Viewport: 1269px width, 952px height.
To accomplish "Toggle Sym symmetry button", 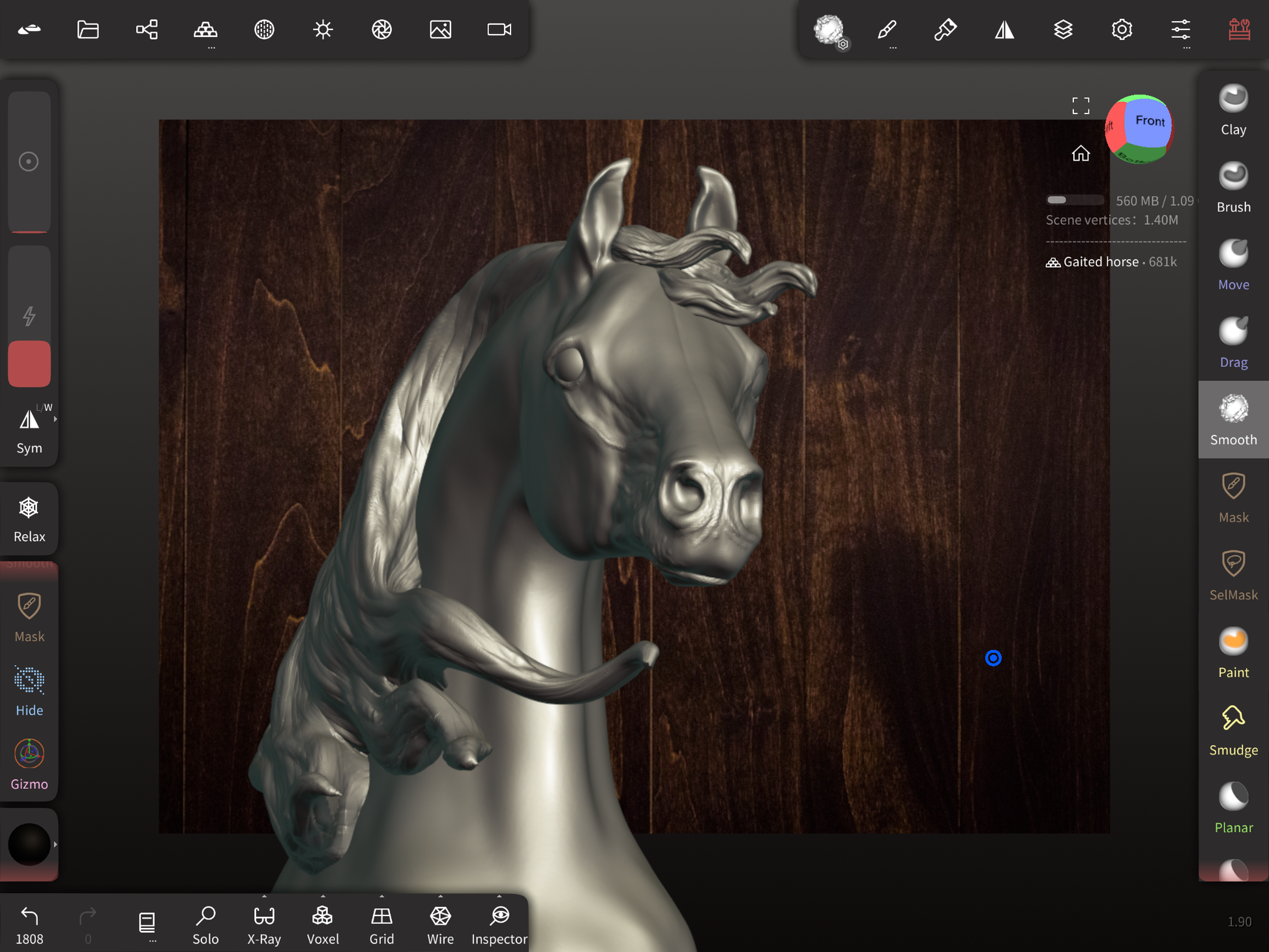I will pos(29,430).
